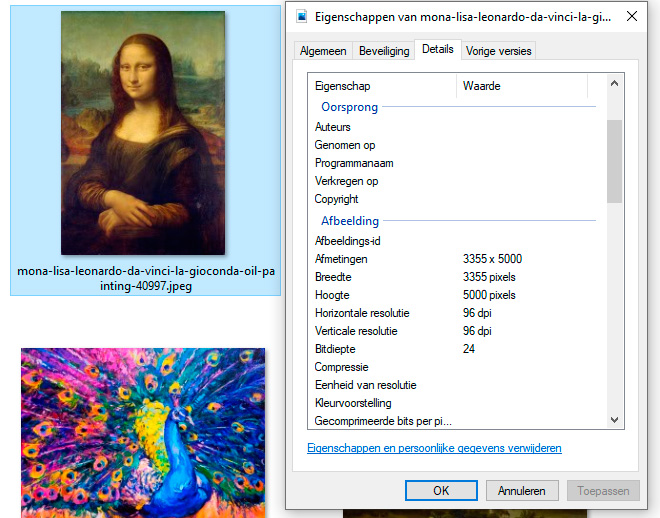Select the Vorige versies tab

tap(499, 51)
